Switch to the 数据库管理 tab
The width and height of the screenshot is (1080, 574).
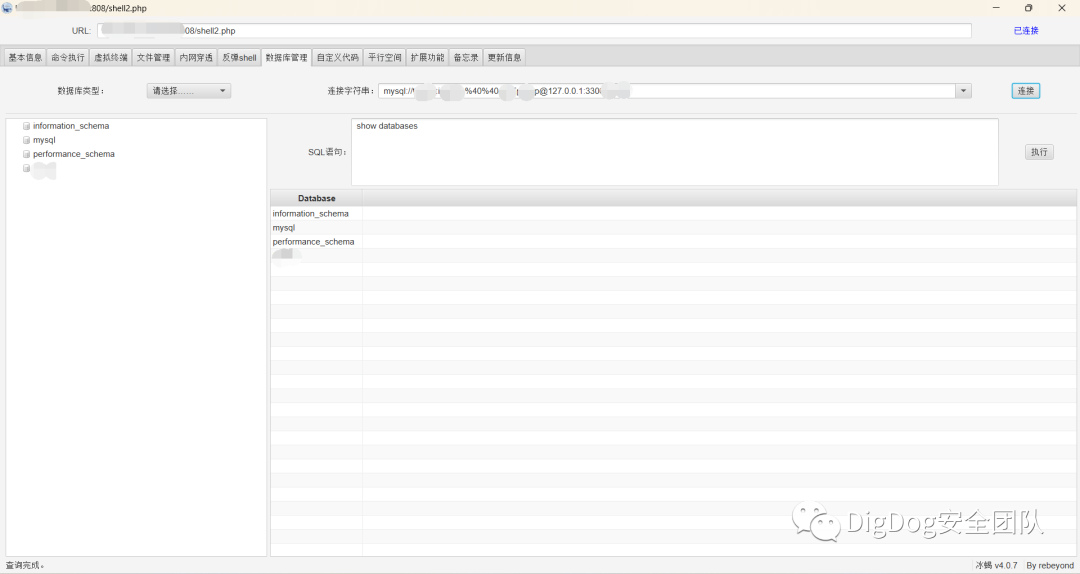[287, 57]
